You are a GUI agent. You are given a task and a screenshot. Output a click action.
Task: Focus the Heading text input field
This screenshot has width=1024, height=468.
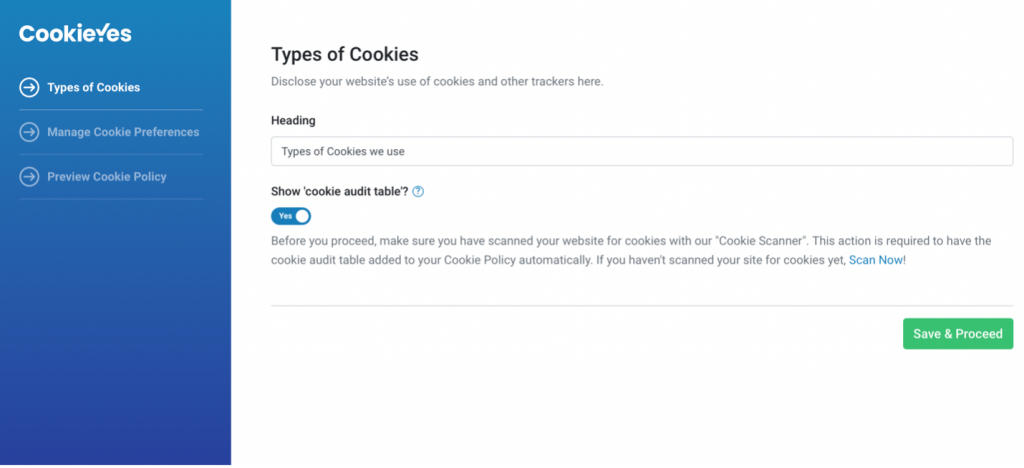(642, 151)
